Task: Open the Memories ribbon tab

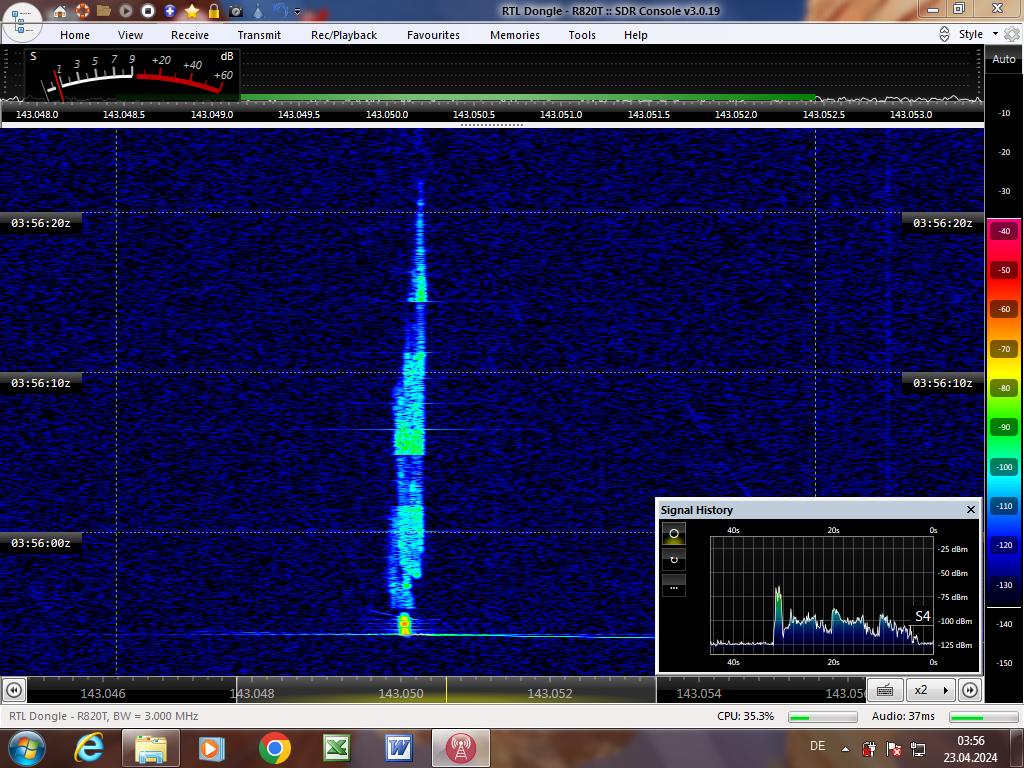Action: tap(515, 35)
